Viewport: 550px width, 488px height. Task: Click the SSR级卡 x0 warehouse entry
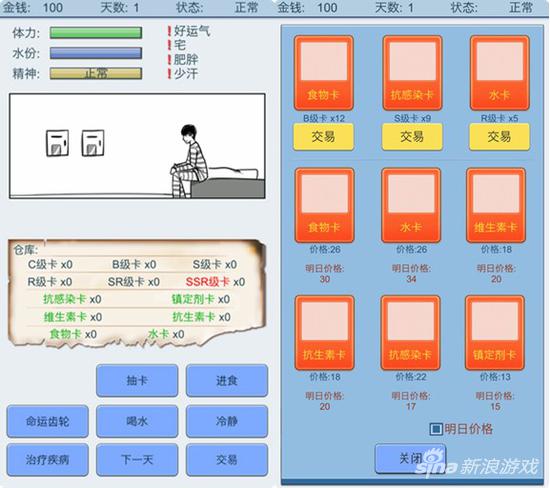(215, 282)
